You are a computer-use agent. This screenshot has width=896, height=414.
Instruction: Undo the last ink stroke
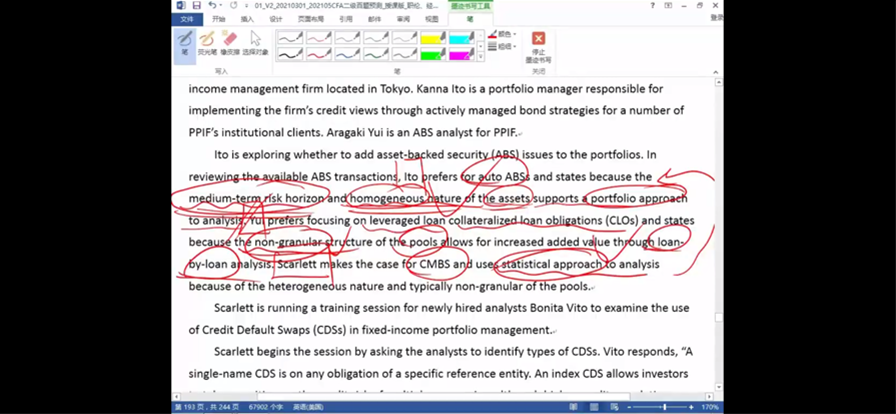point(212,5)
